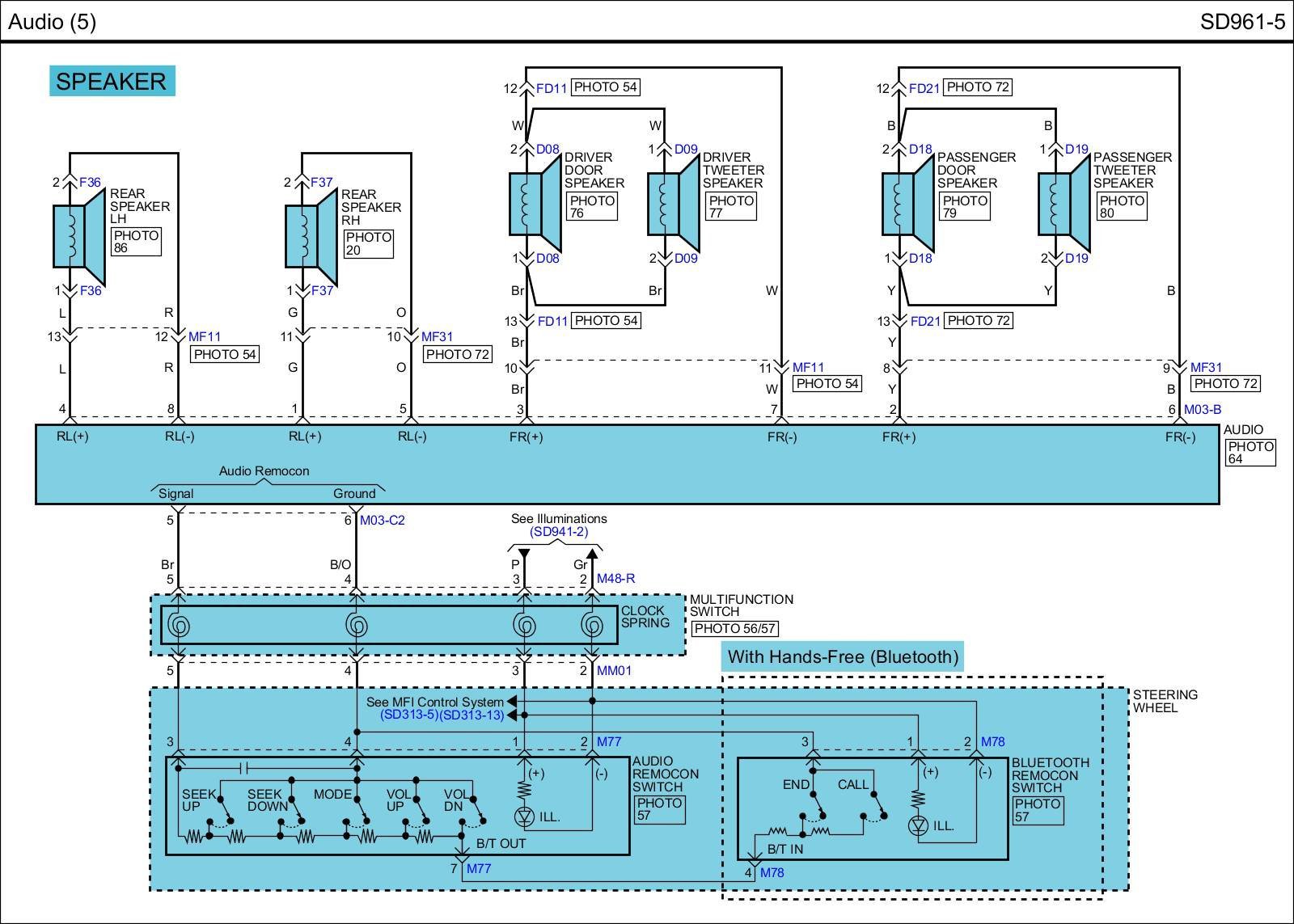Click the Passenger Tweeter Speaker symbol
The width and height of the screenshot is (1294, 924).
pyautogui.click(x=1063, y=204)
